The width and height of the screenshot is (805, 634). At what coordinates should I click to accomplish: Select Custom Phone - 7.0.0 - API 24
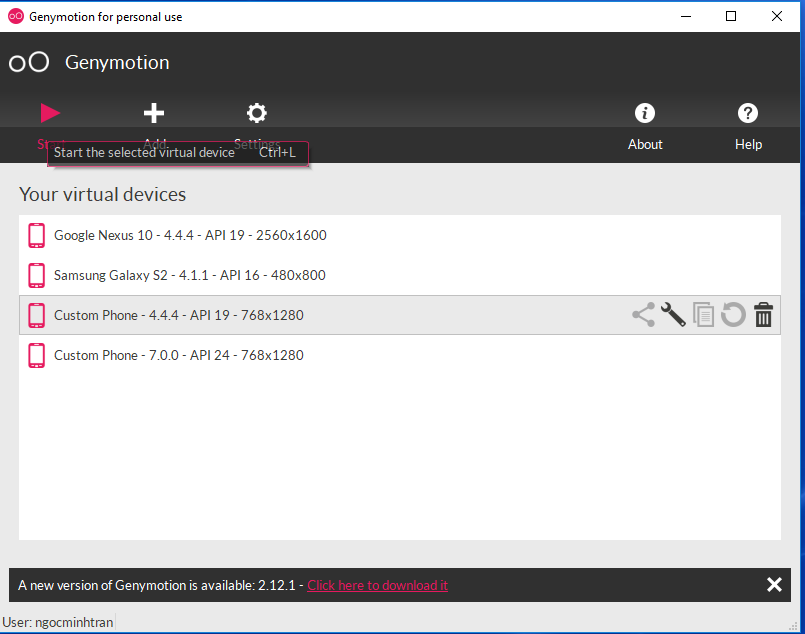[400, 355]
